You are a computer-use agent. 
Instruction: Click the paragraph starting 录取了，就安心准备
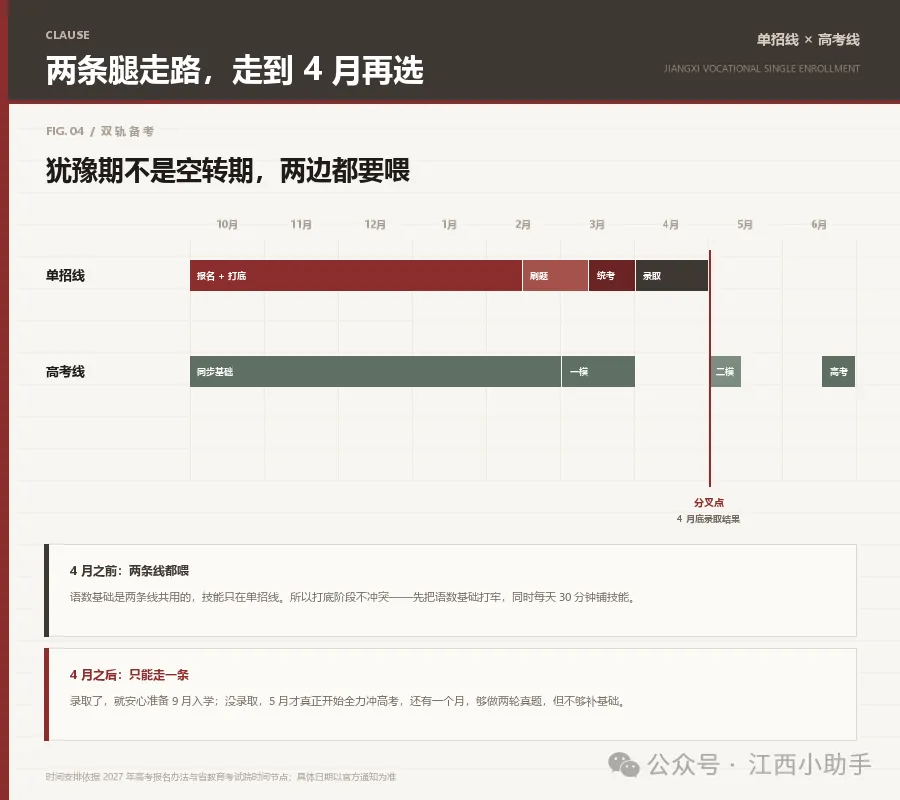point(348,701)
